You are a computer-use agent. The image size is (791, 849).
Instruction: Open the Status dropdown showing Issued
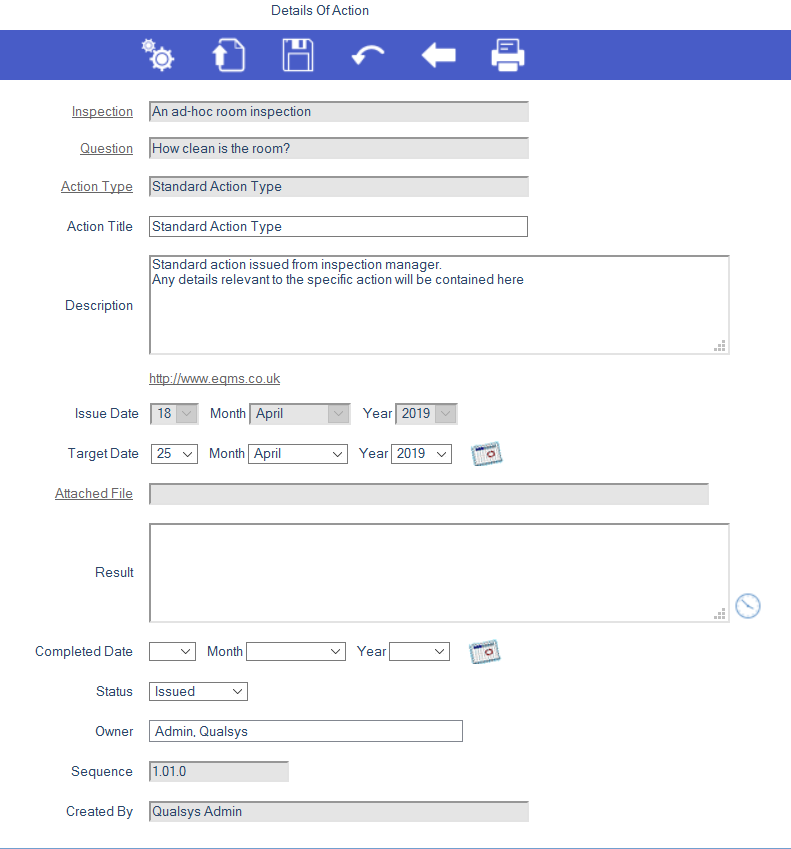point(198,691)
